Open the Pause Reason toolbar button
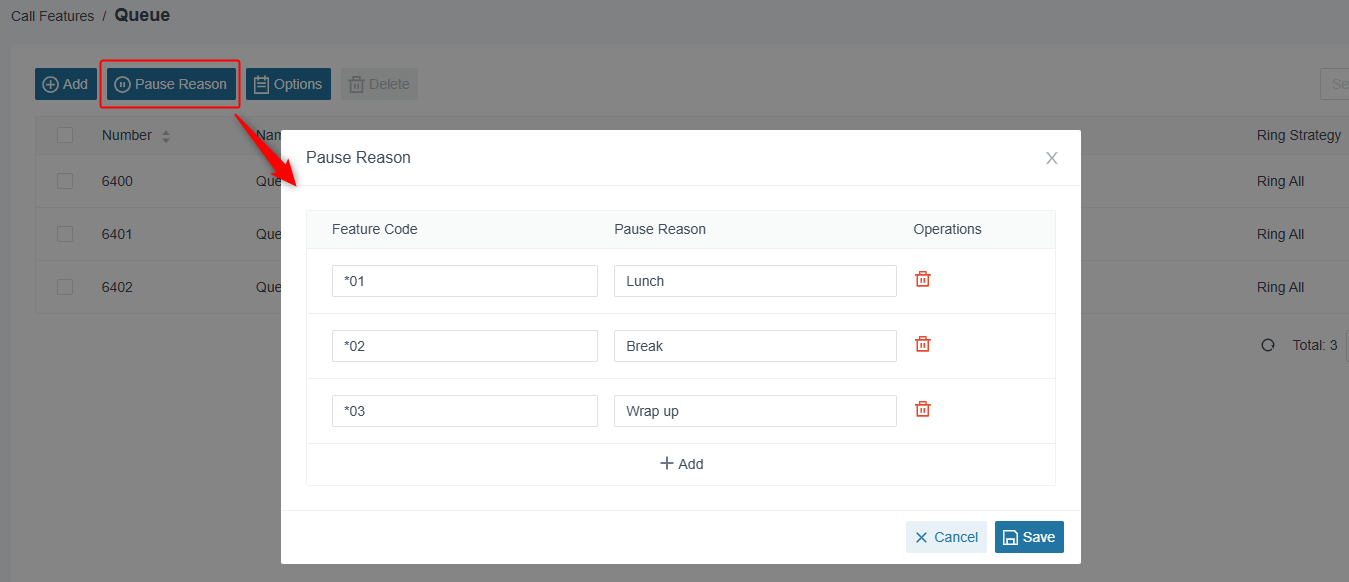 coord(171,84)
